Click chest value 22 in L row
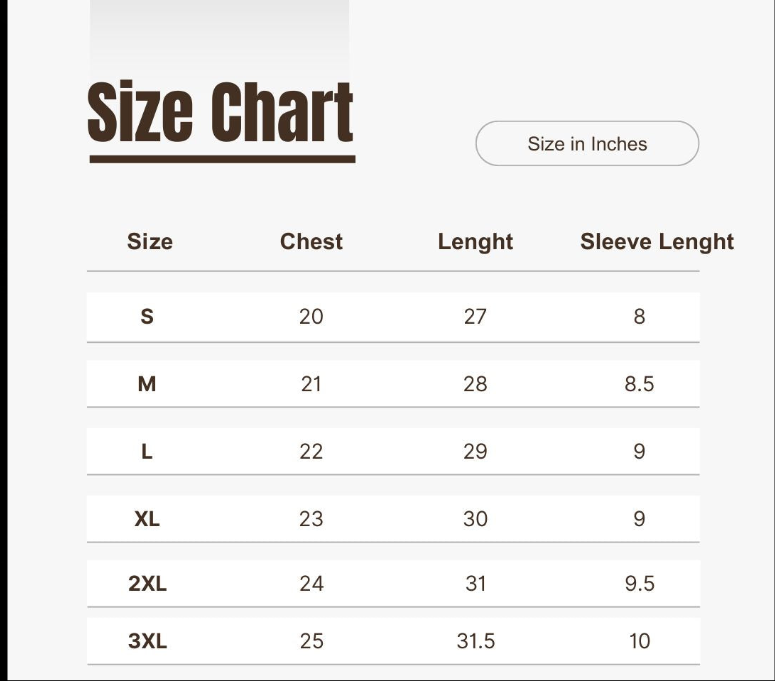The height and width of the screenshot is (681, 775). 311,452
